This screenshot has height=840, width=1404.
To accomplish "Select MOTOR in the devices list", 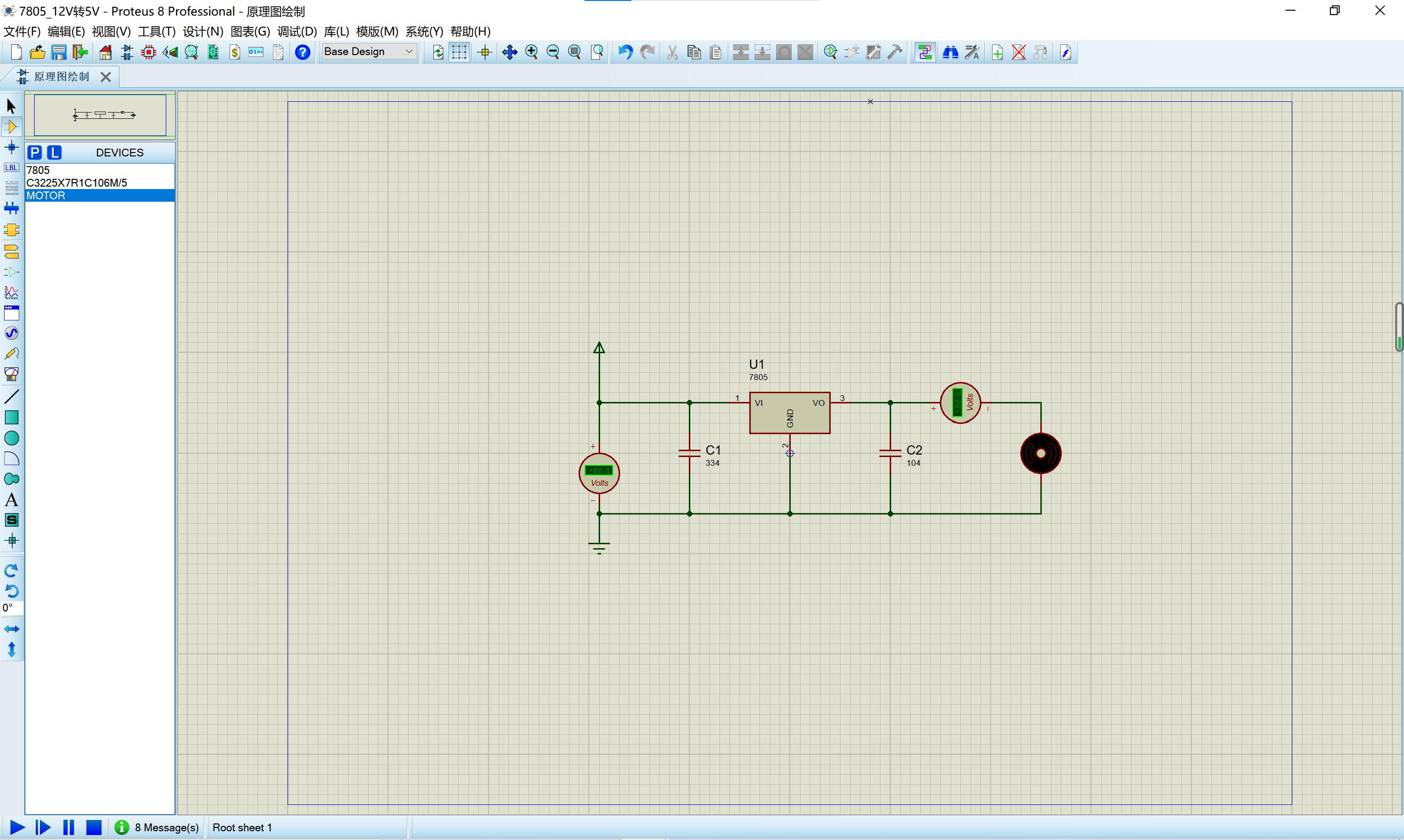I will pos(99,195).
